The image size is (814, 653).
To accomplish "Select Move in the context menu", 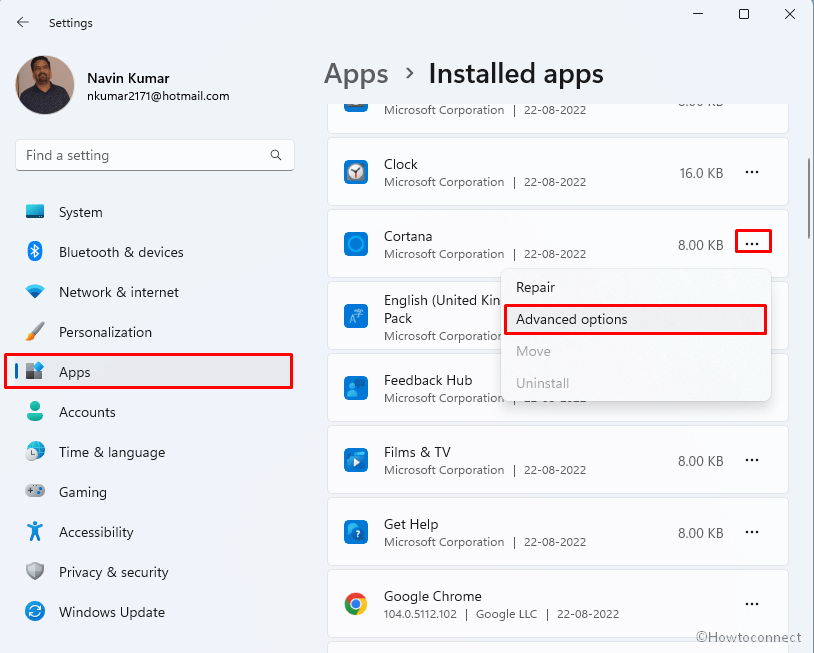I will (635, 351).
